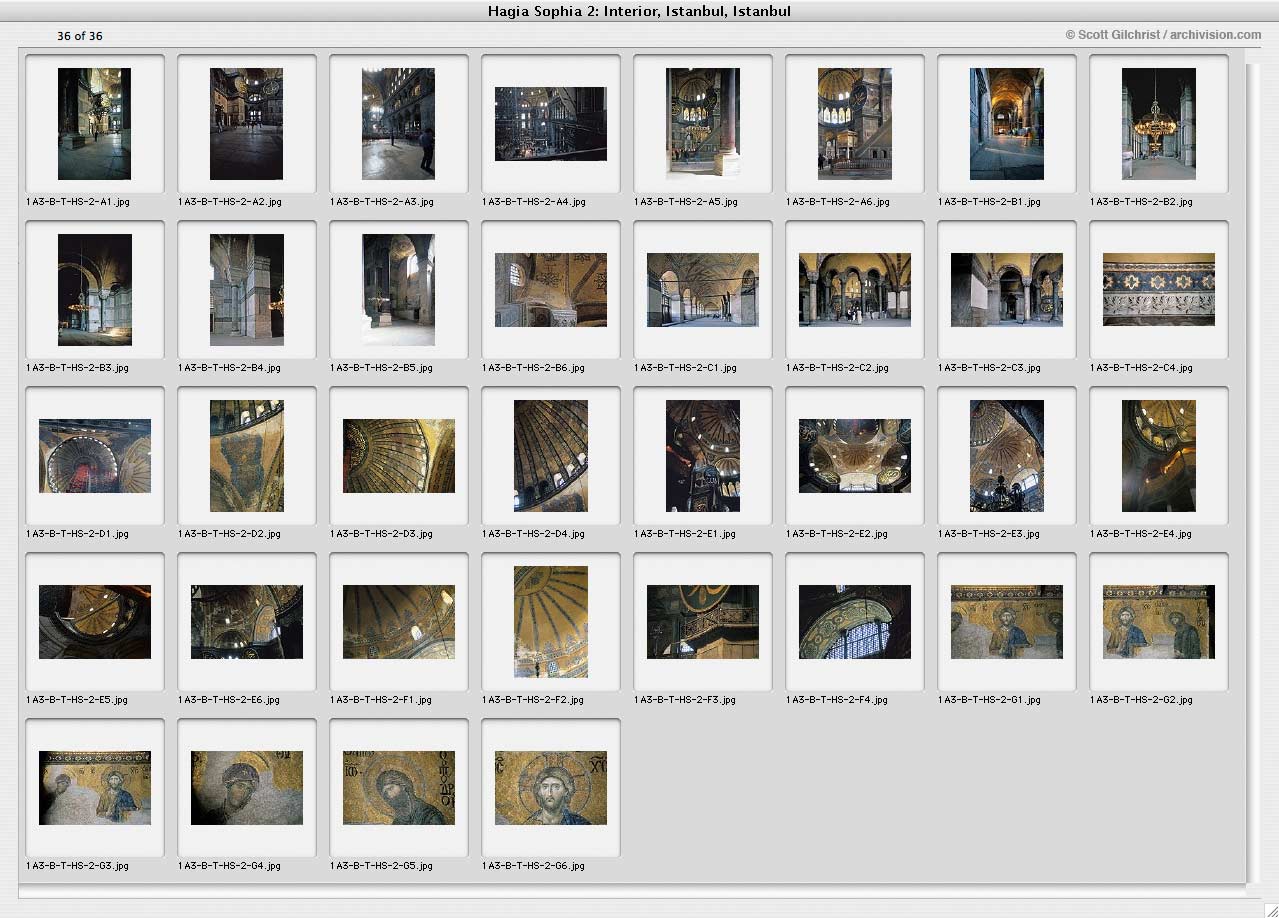The height and width of the screenshot is (918, 1279).
Task: Select thumbnail 1A3-B-T-HS-2-E6.jpg
Action: click(247, 622)
